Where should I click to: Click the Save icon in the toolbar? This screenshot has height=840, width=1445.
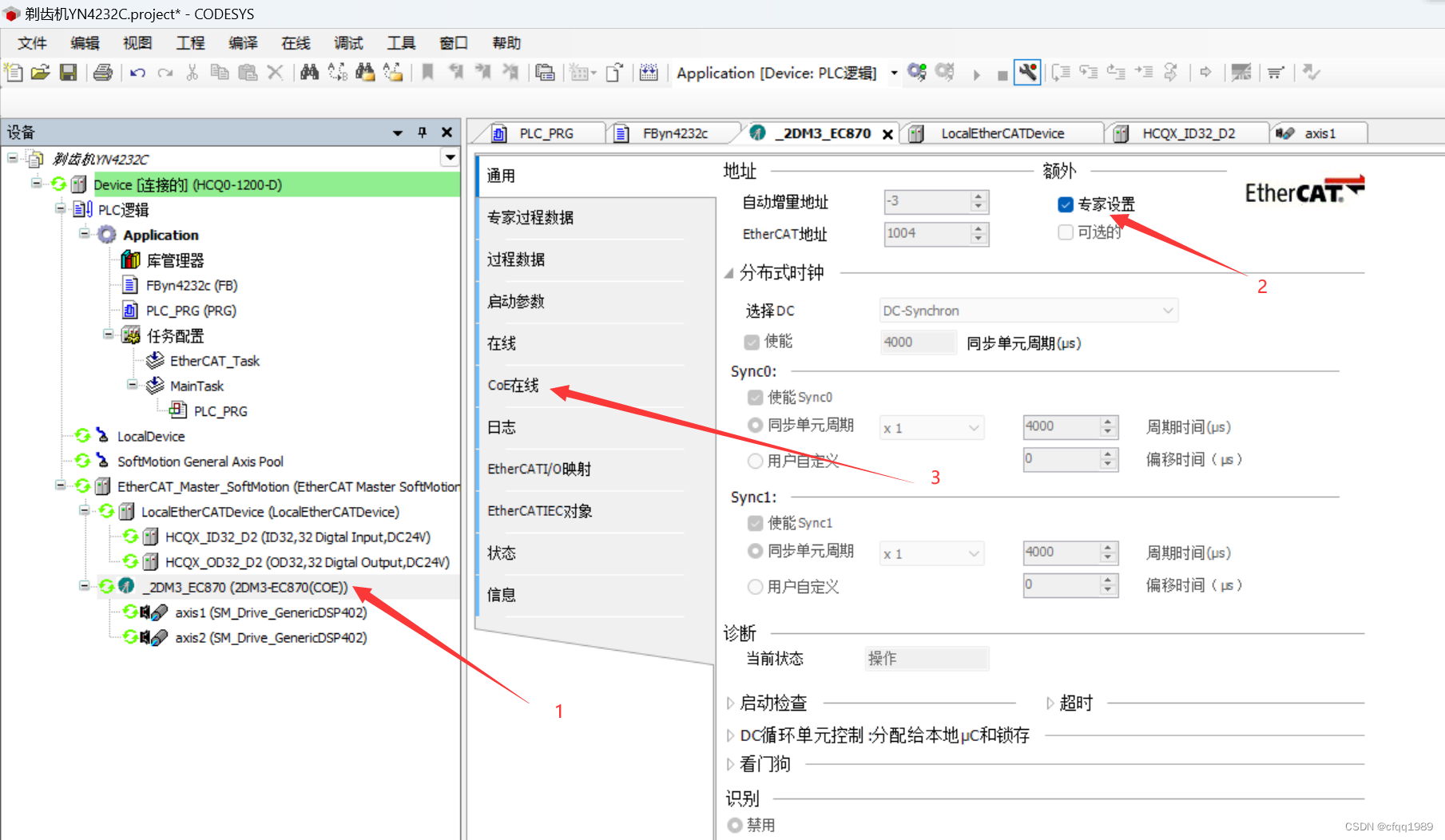coord(69,72)
